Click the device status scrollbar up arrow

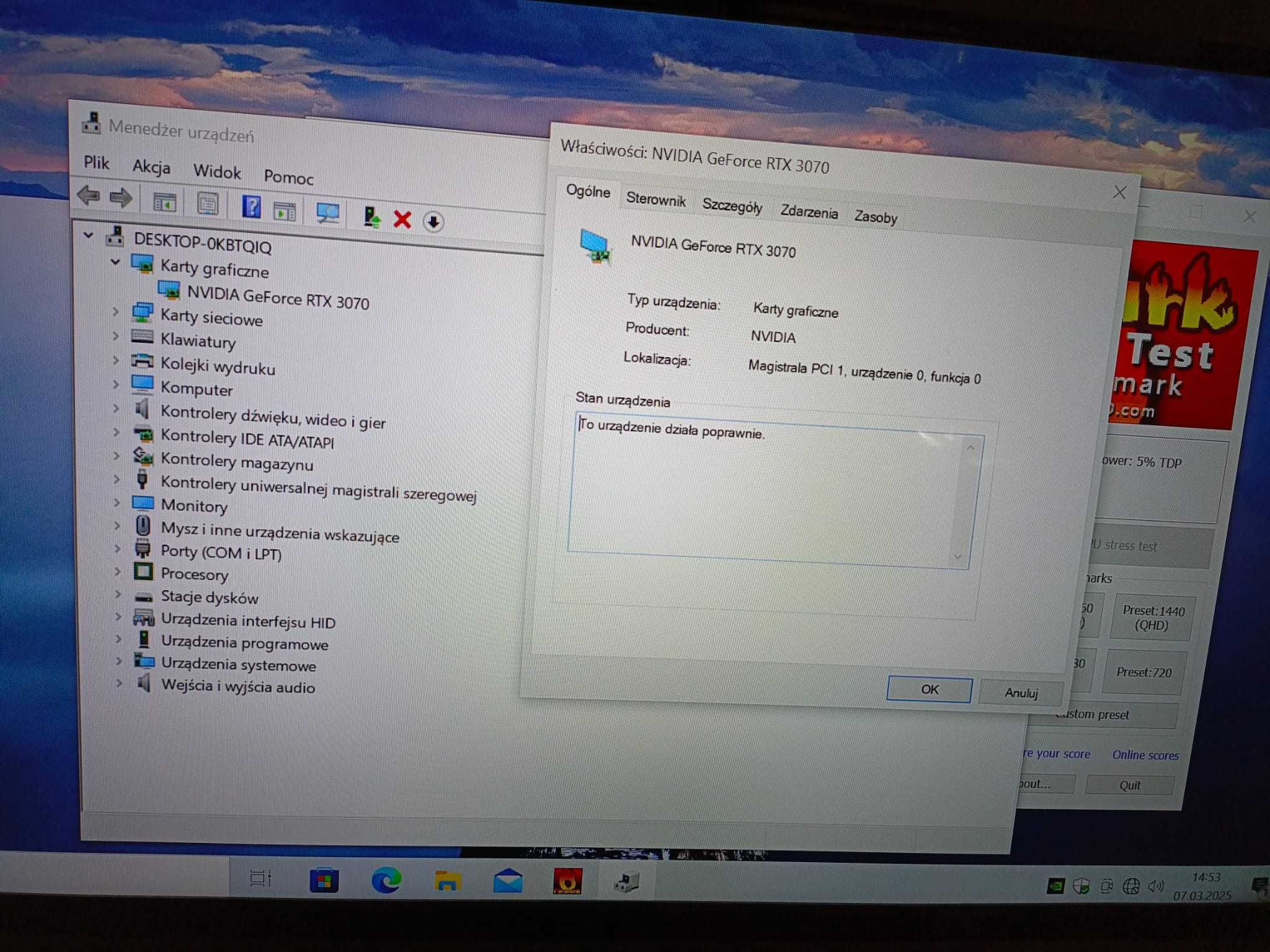[x=970, y=447]
